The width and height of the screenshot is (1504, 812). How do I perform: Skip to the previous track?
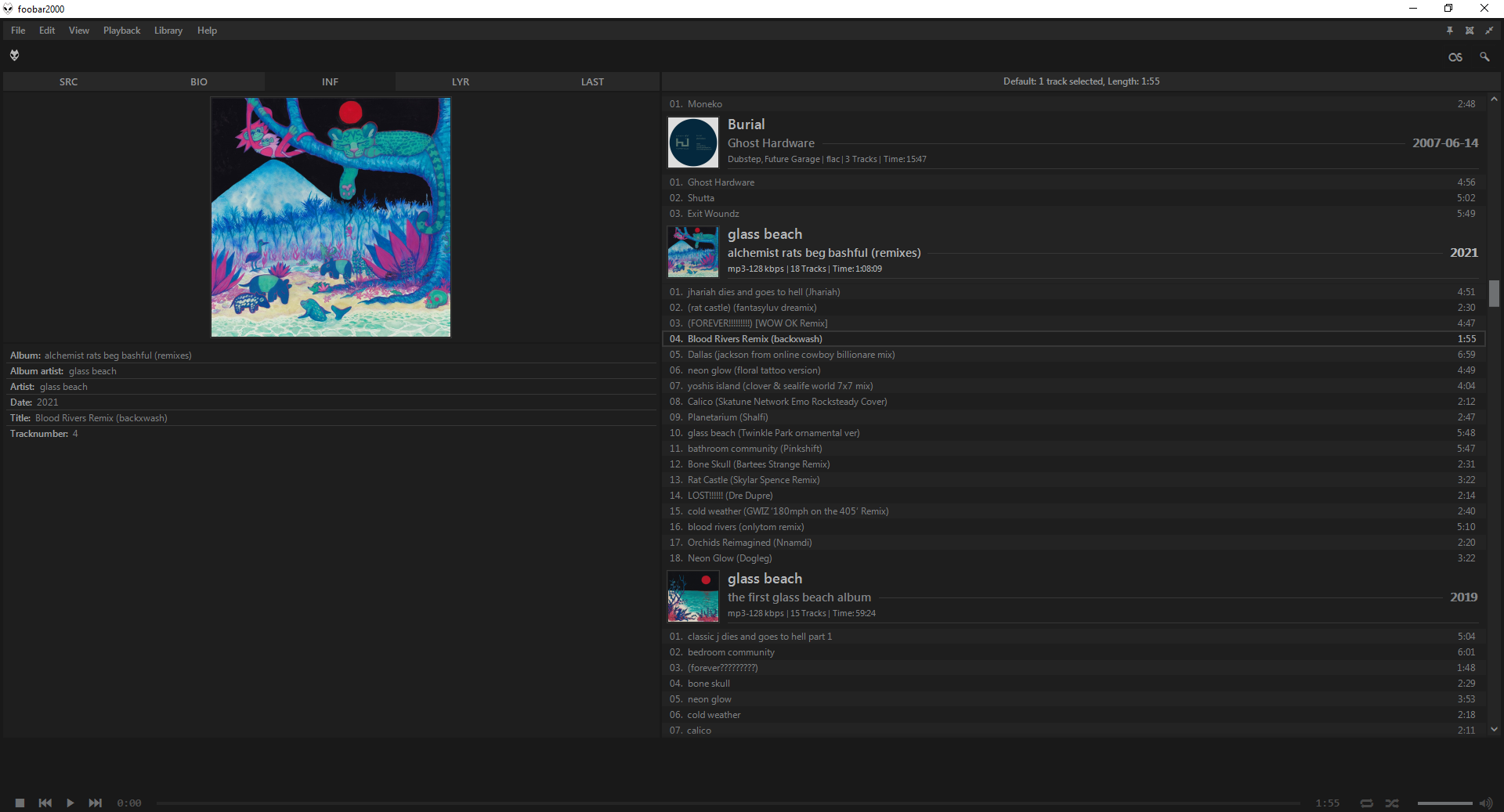tap(45, 803)
